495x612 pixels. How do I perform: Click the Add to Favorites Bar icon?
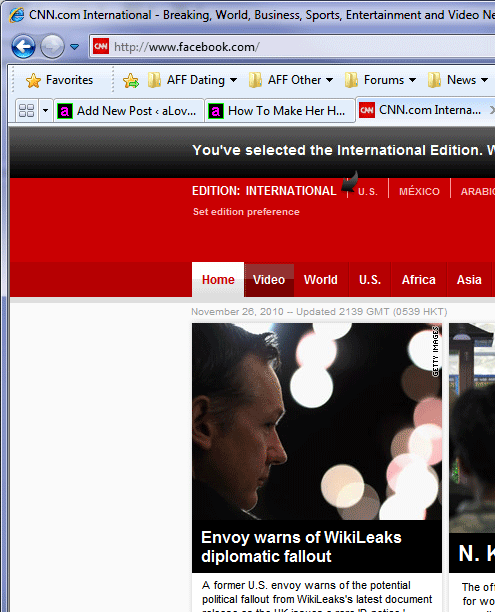[131, 80]
